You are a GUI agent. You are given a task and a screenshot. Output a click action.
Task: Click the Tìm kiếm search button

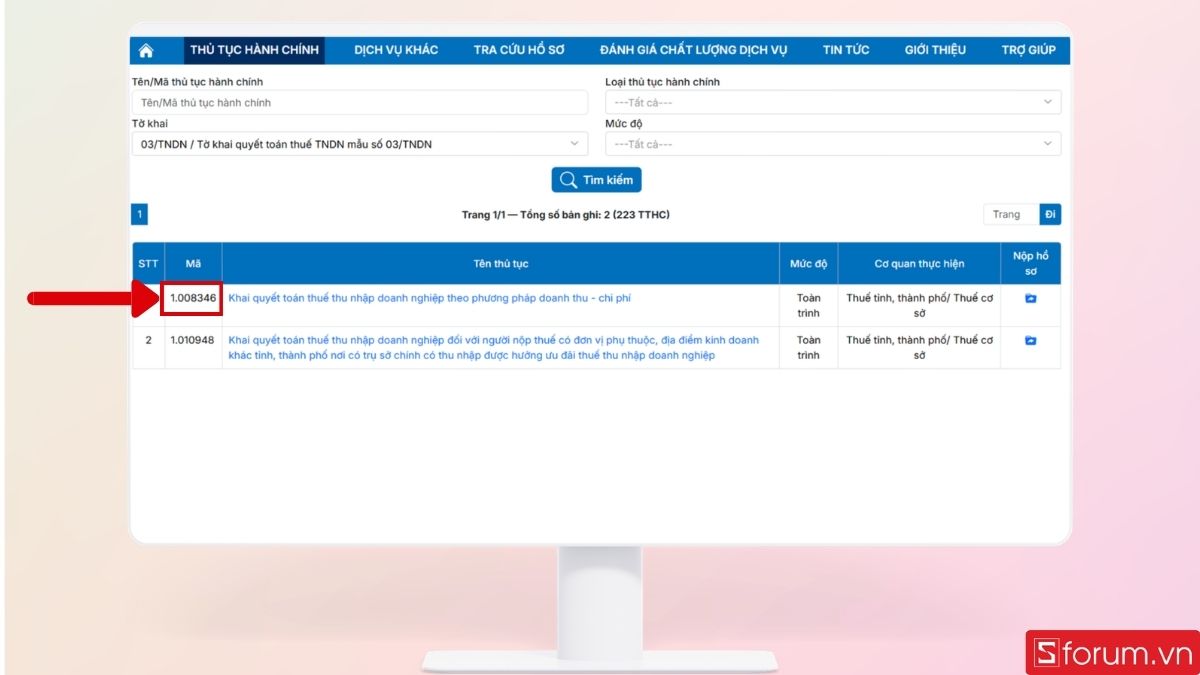[596, 180]
